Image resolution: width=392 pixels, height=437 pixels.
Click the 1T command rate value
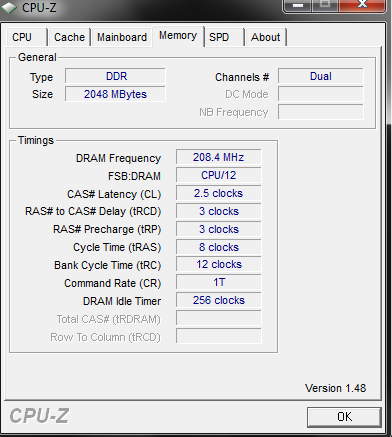(x=219, y=282)
